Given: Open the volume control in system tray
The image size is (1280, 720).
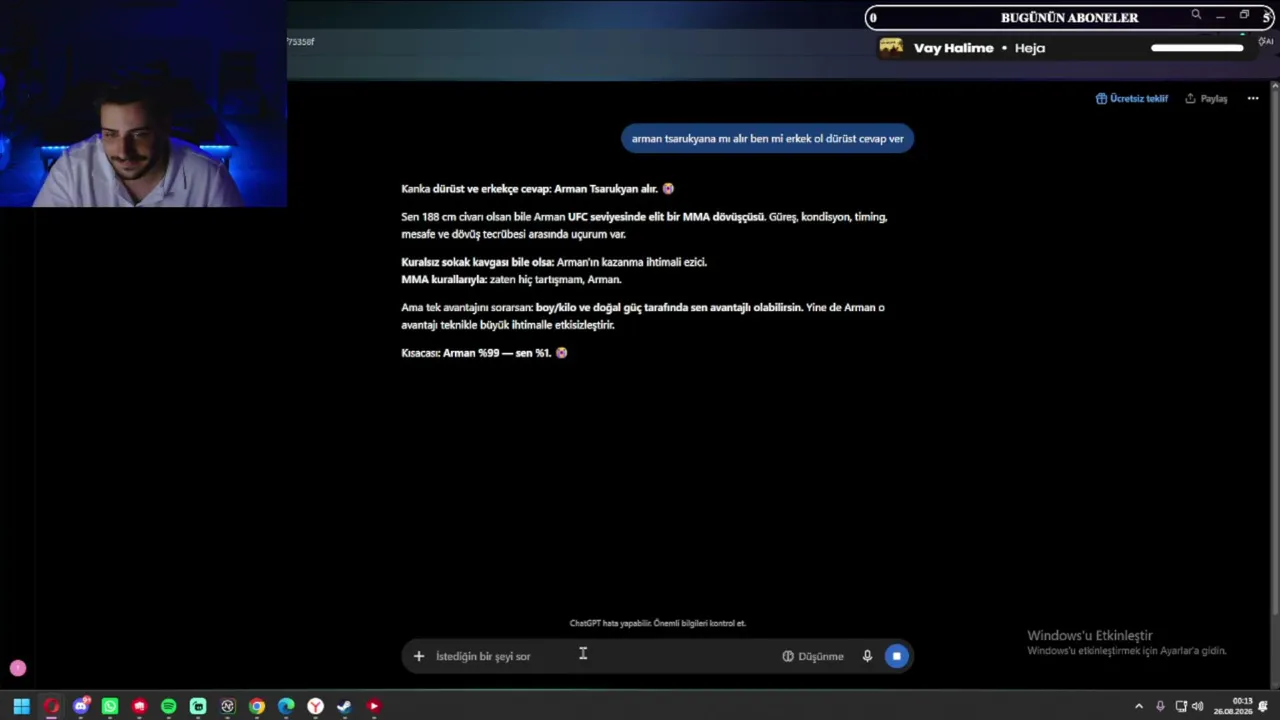Looking at the screenshot, I should (1198, 707).
